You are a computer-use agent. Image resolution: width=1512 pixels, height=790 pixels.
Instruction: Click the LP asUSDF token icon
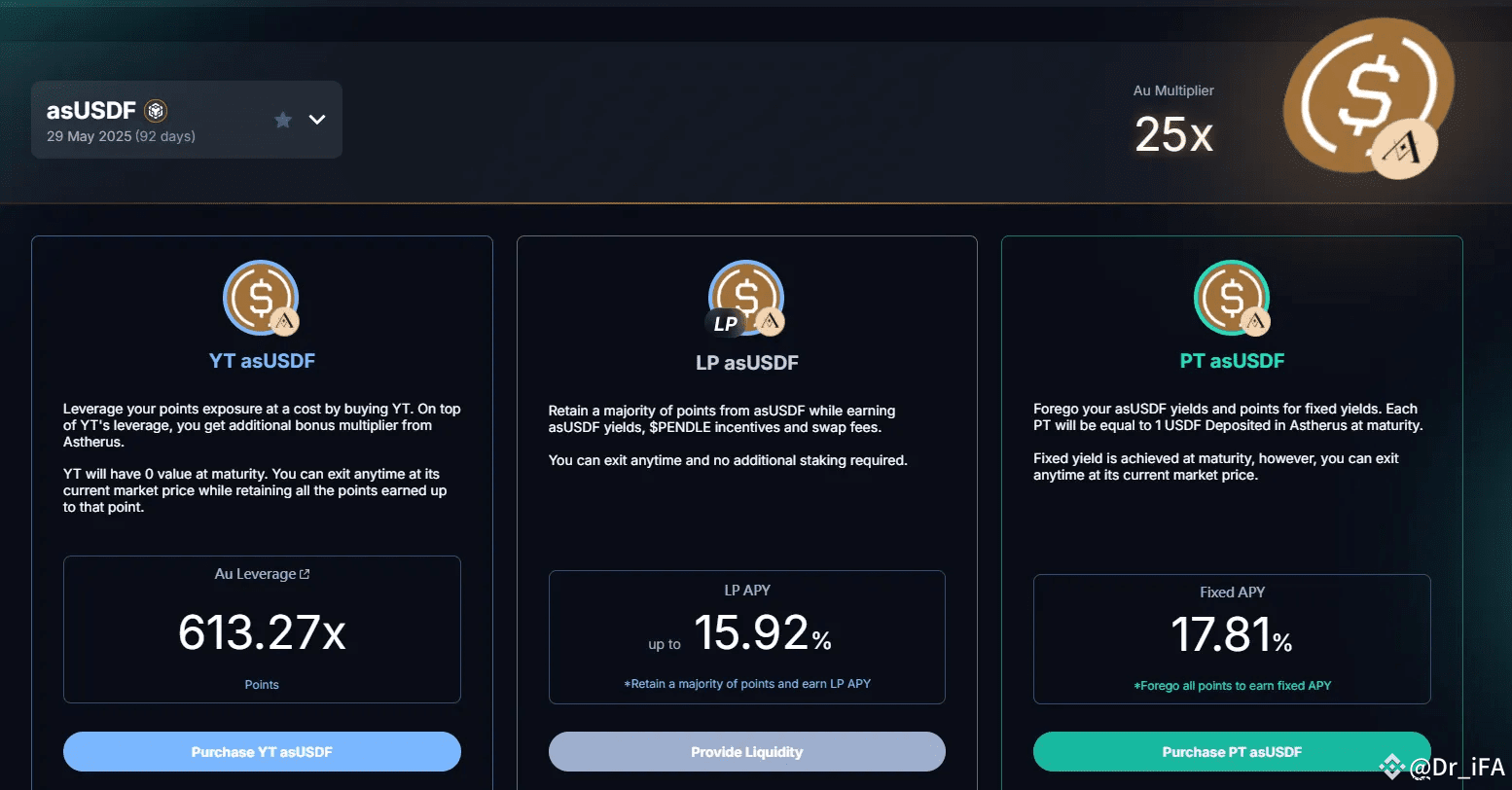pyautogui.click(x=746, y=298)
